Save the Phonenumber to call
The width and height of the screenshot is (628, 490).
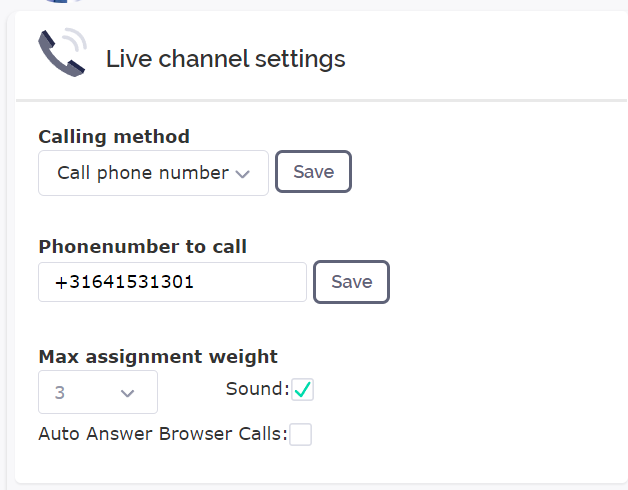coord(351,282)
